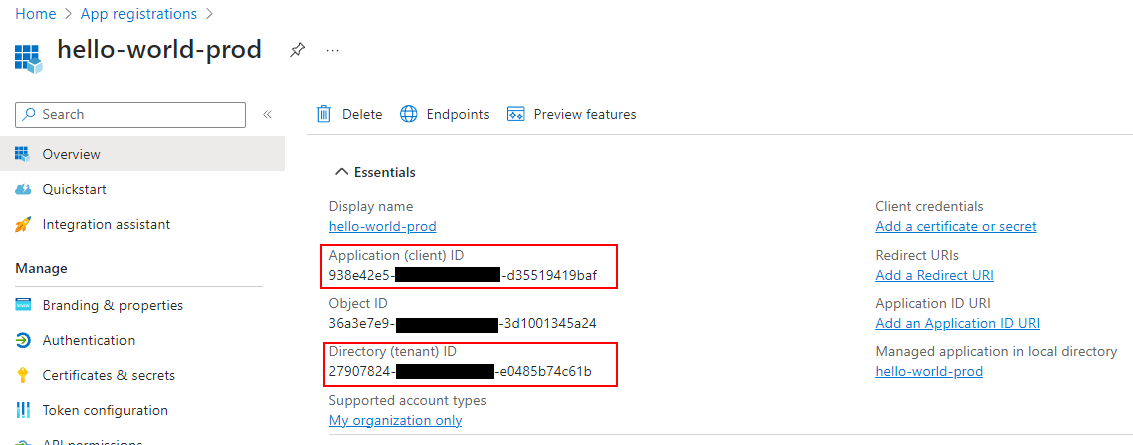Click the Delete toolbar button
The image size is (1133, 445).
tap(350, 114)
